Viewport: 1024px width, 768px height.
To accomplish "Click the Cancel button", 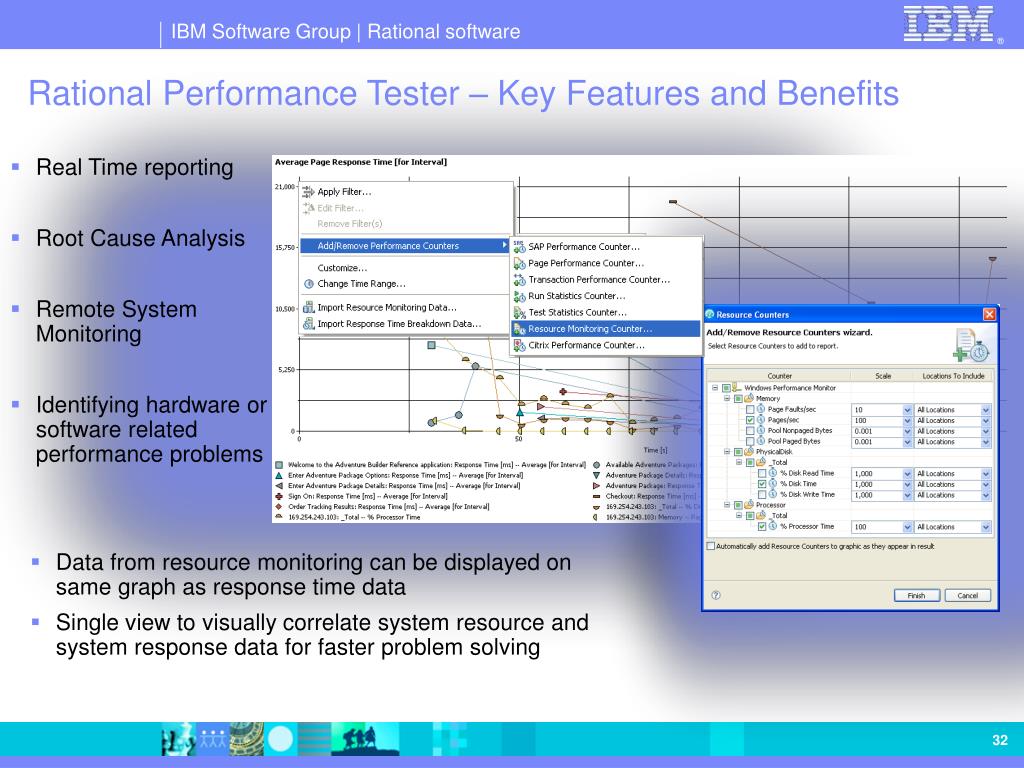I will (968, 595).
